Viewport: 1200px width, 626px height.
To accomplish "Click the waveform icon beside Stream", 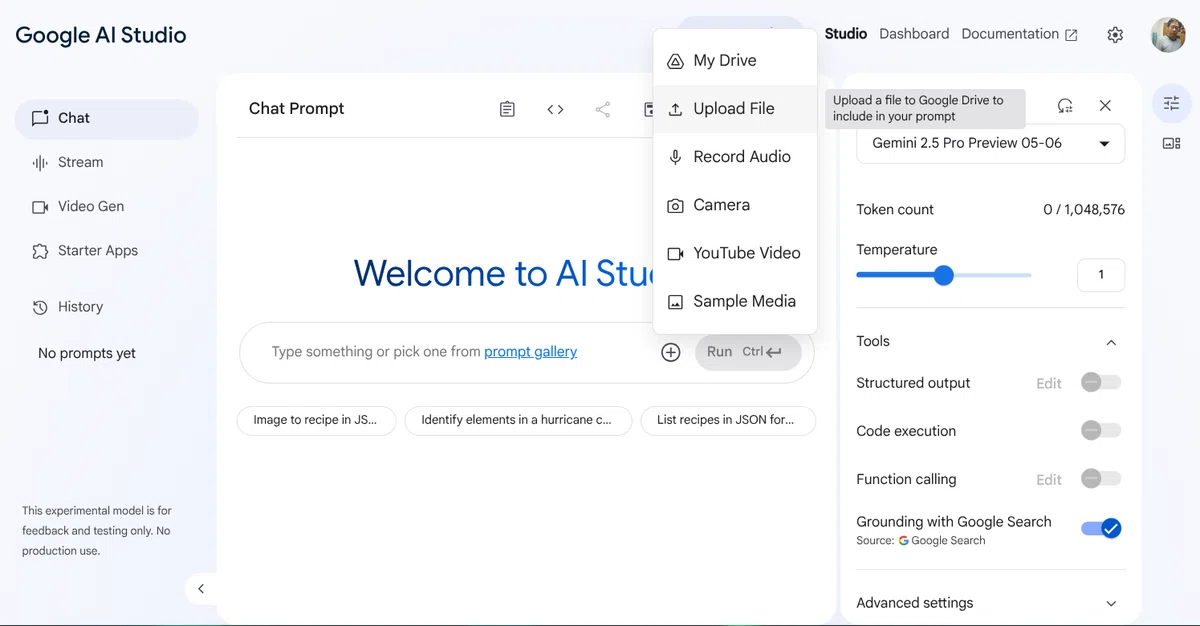I will 40,162.
